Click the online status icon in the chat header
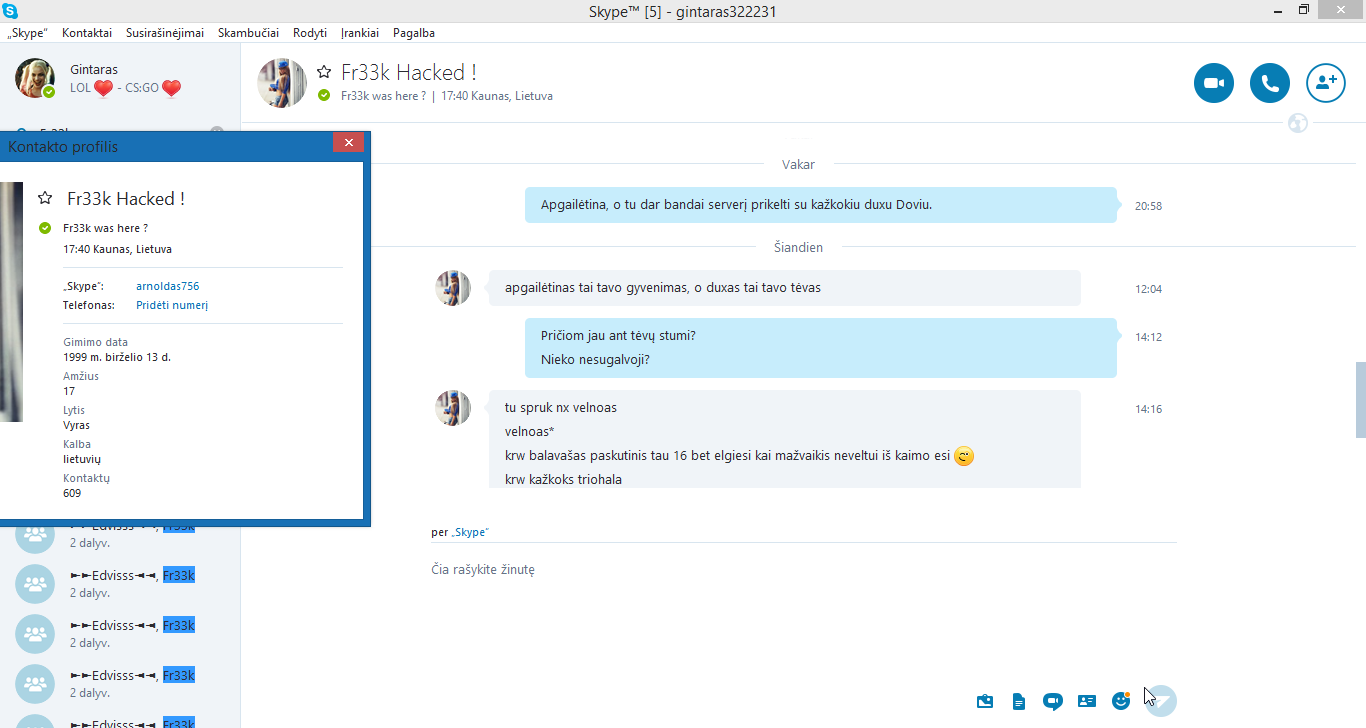The width and height of the screenshot is (1366, 728). pos(324,96)
